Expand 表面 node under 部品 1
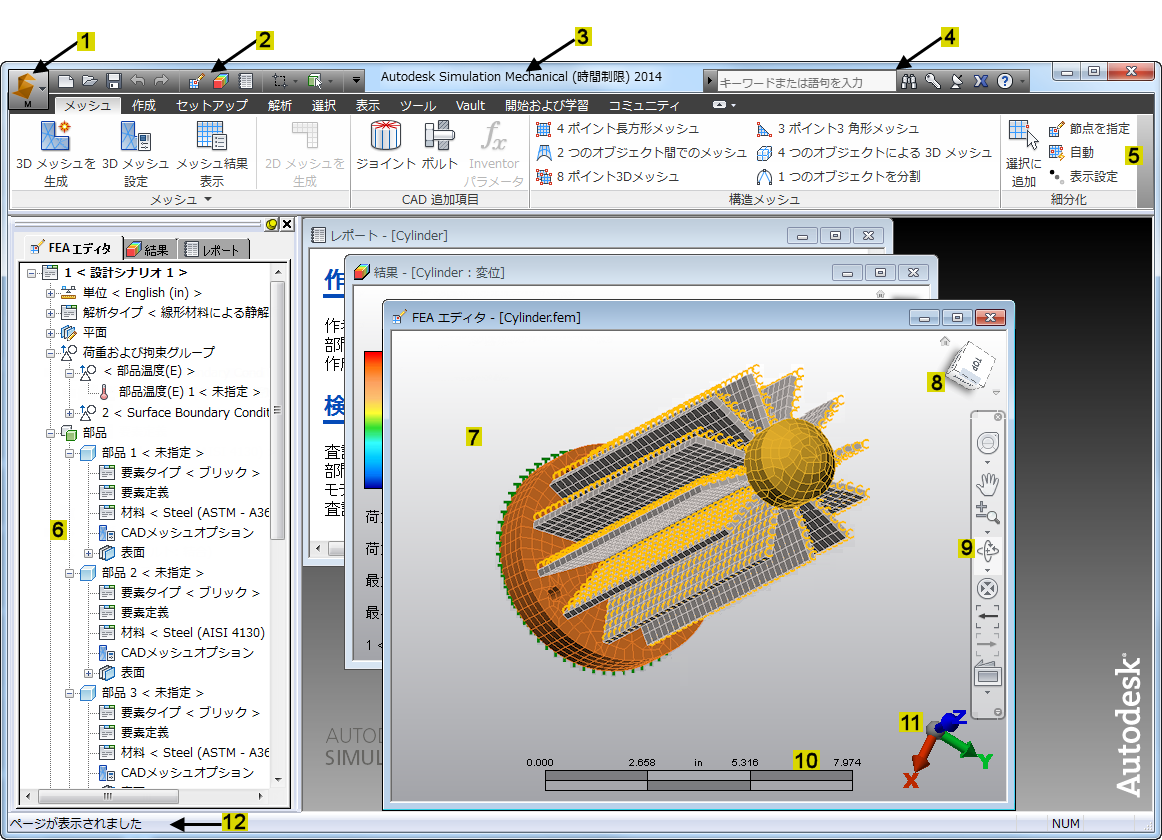Screen dimensions: 1162x840 89,553
